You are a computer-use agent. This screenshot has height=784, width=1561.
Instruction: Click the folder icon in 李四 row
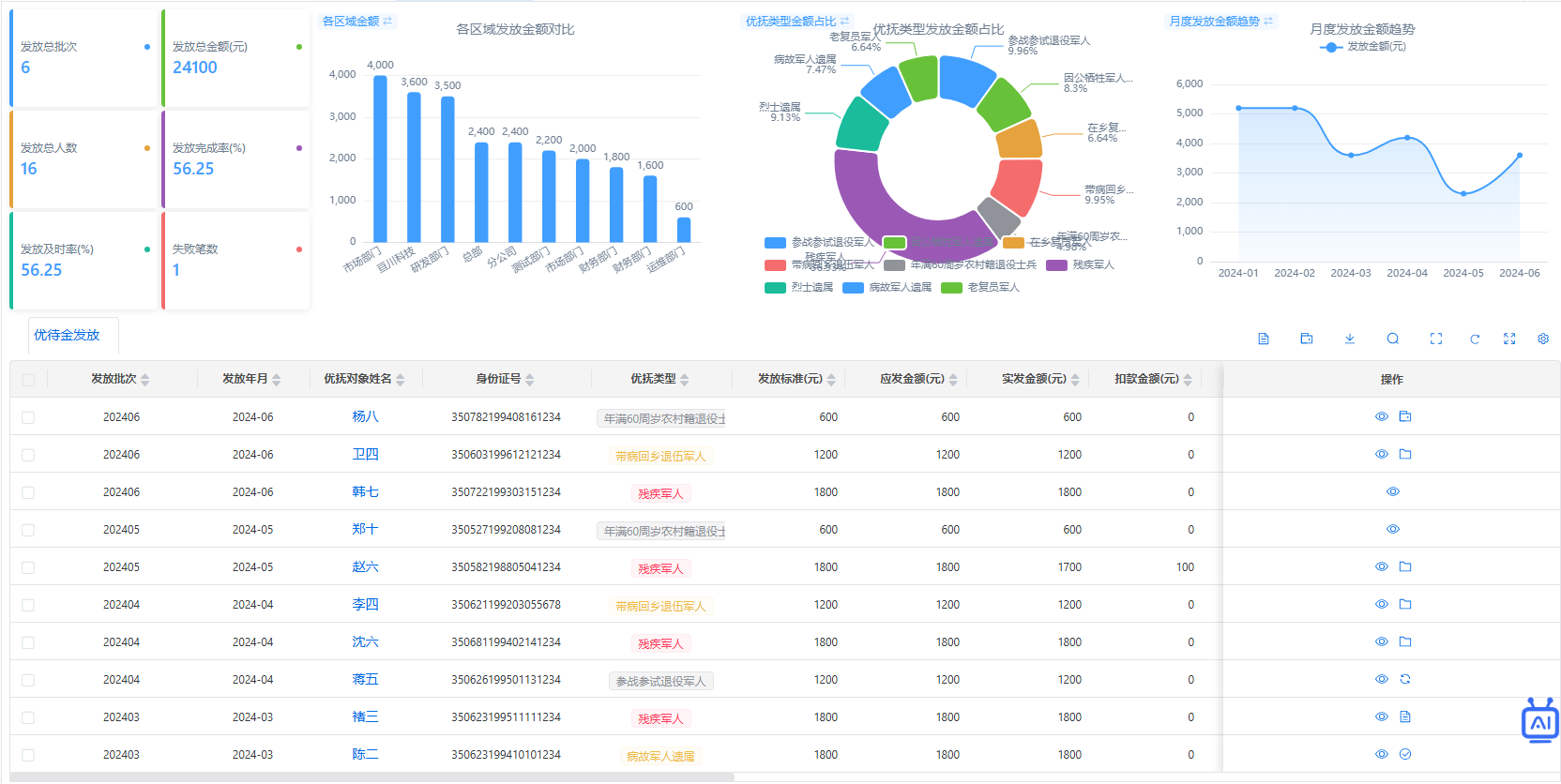[x=1405, y=604]
